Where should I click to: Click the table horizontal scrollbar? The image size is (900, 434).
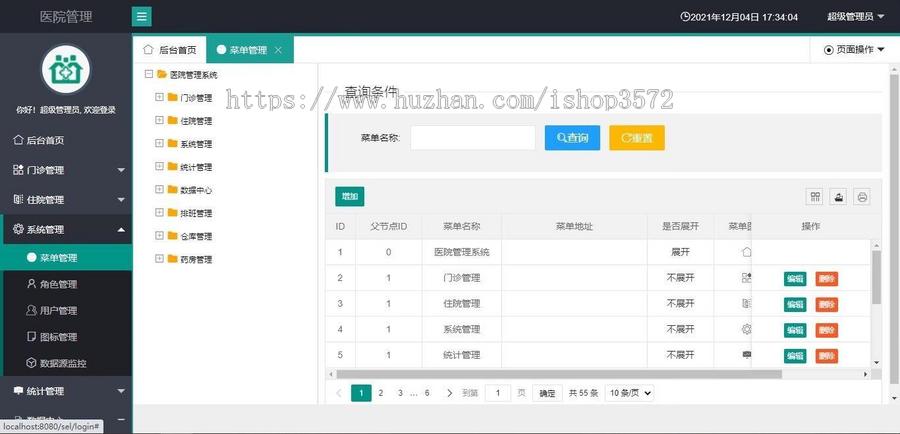pyautogui.click(x=559, y=374)
